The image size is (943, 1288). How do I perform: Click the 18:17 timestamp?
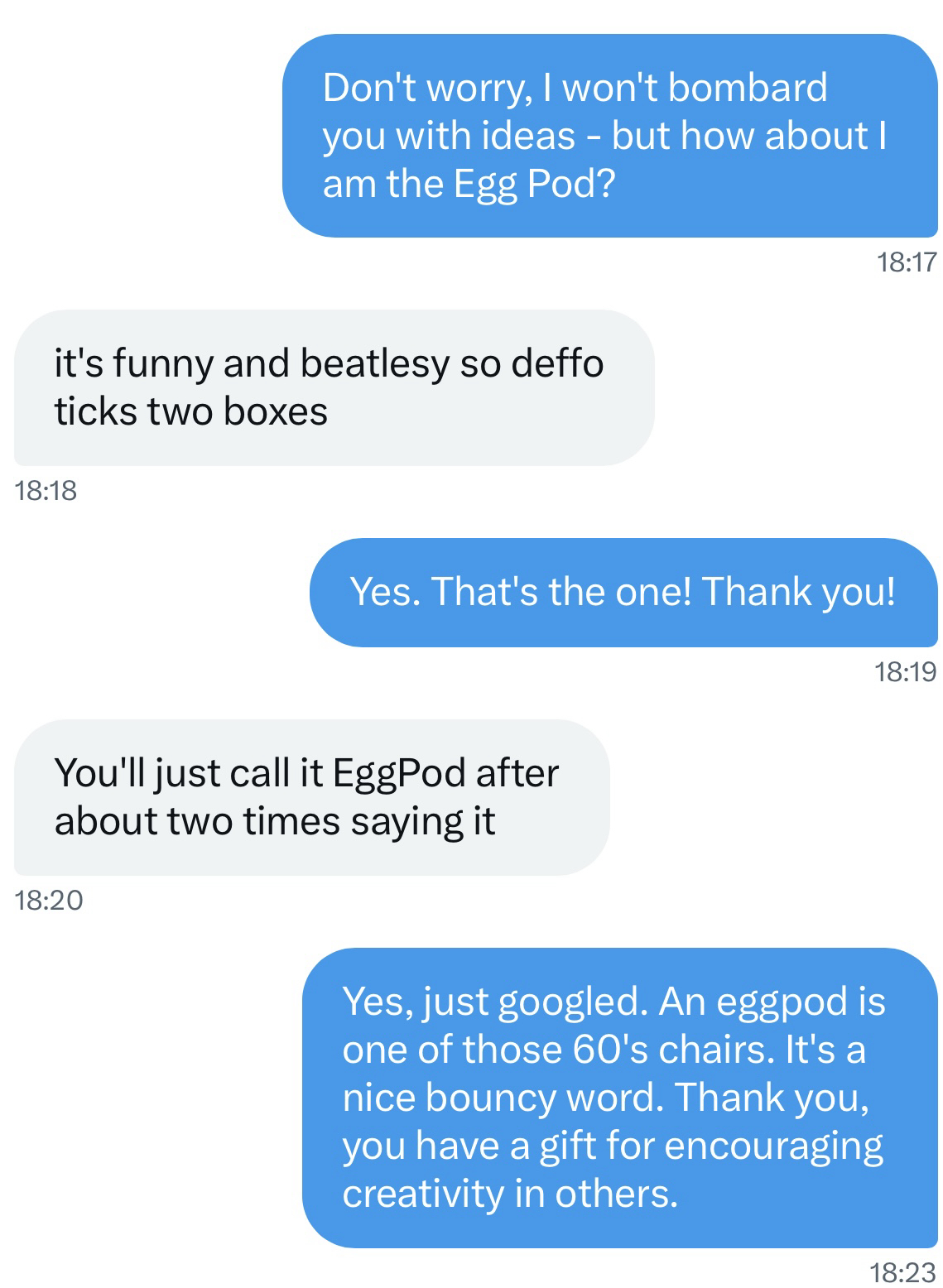tap(906, 262)
